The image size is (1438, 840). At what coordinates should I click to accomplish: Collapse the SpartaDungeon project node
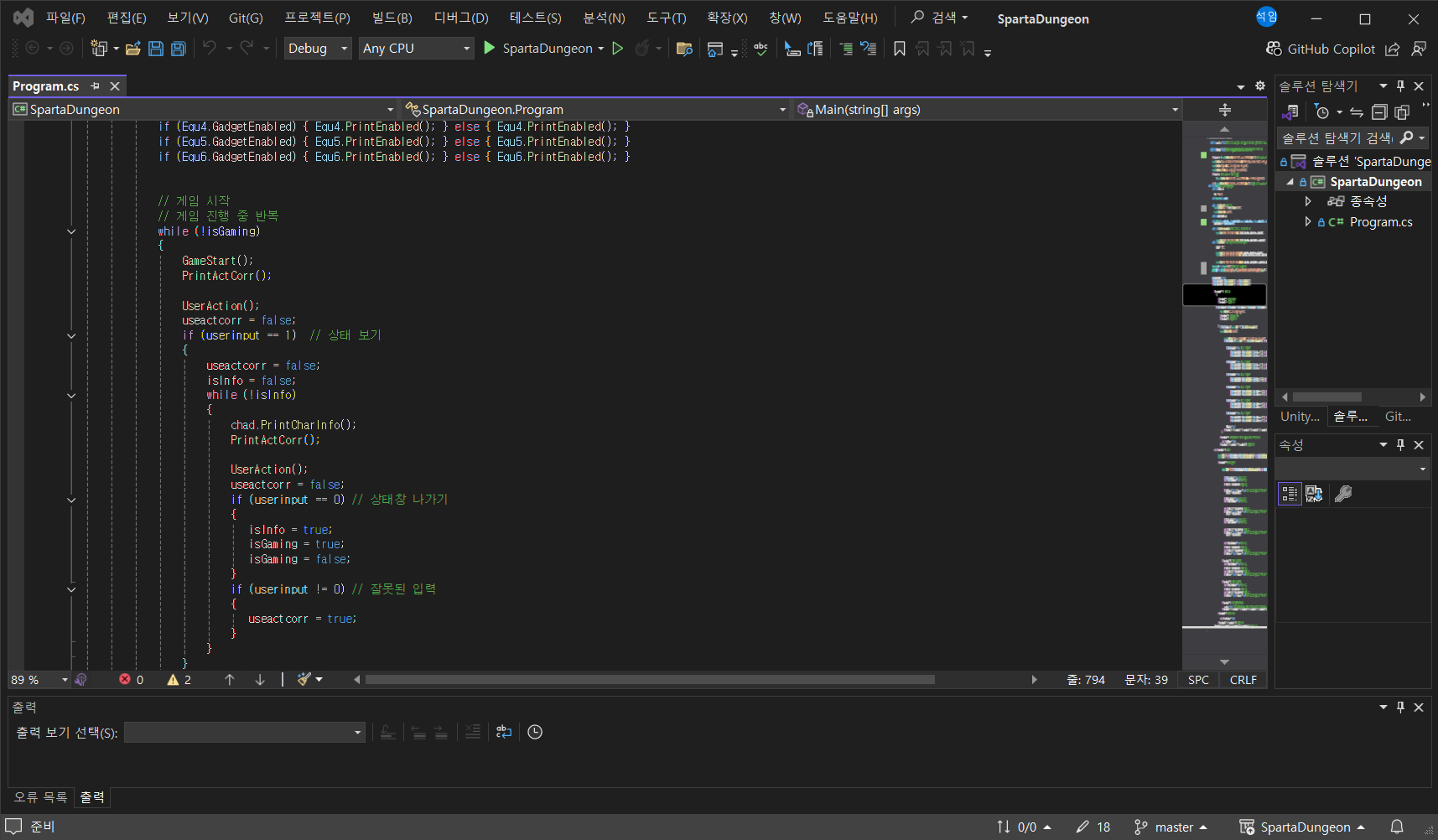point(1290,182)
